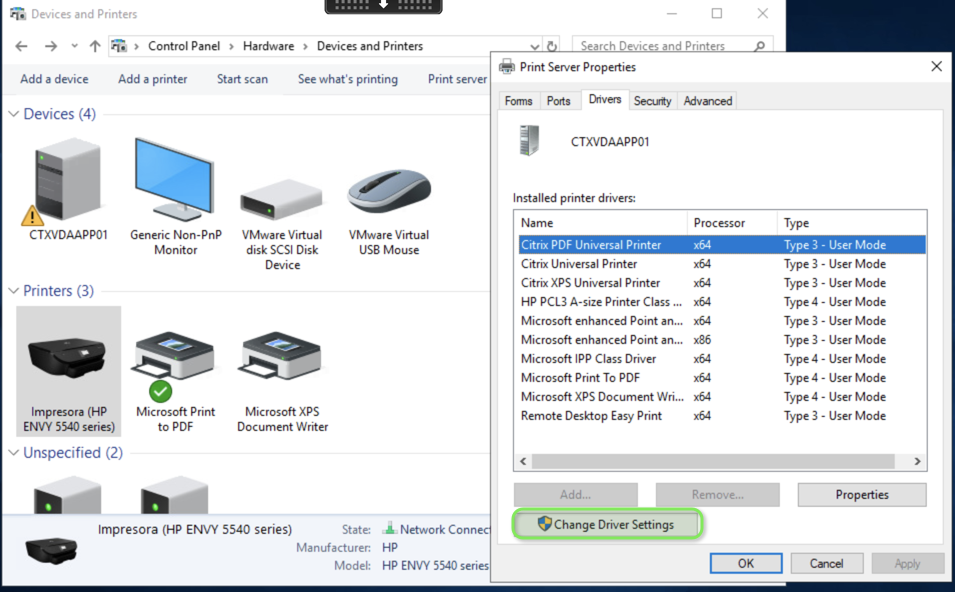Open the Microsoft Print to PDF printer icon
Image resolution: width=955 pixels, height=592 pixels.
click(174, 350)
